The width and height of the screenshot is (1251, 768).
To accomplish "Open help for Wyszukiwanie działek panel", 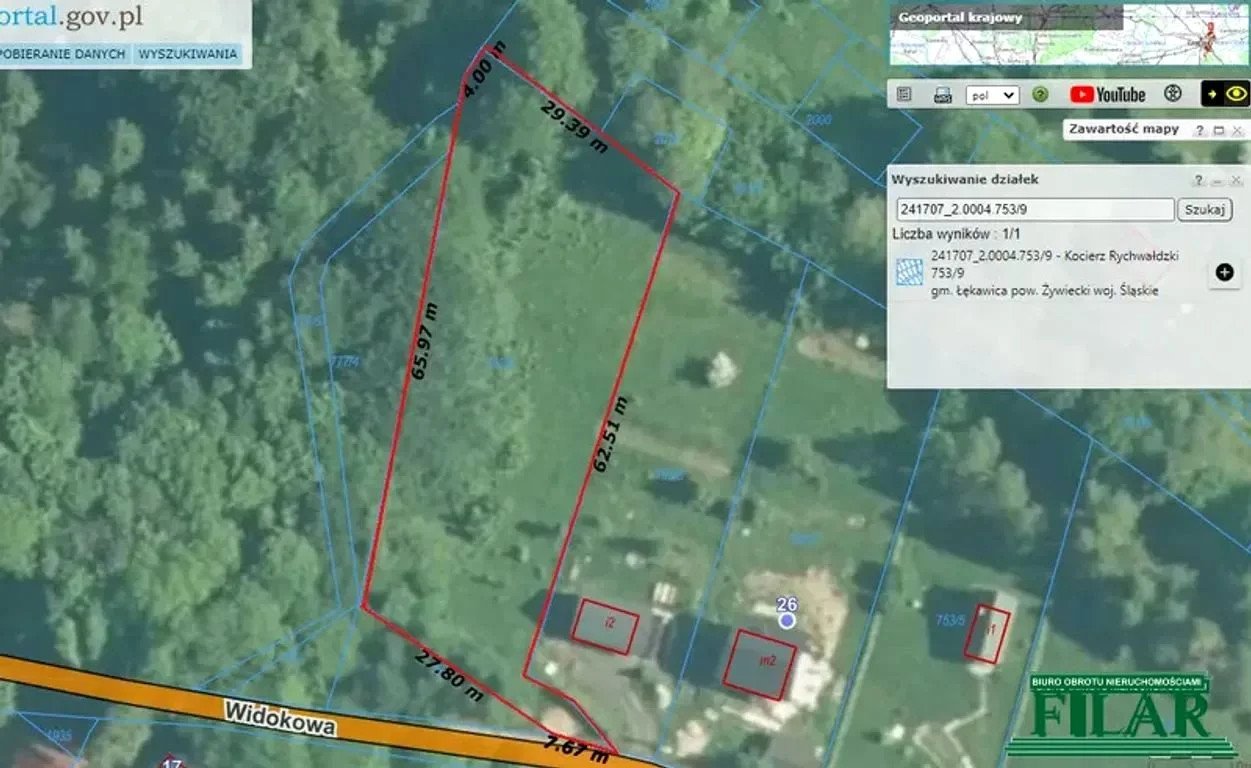I will click(1198, 180).
